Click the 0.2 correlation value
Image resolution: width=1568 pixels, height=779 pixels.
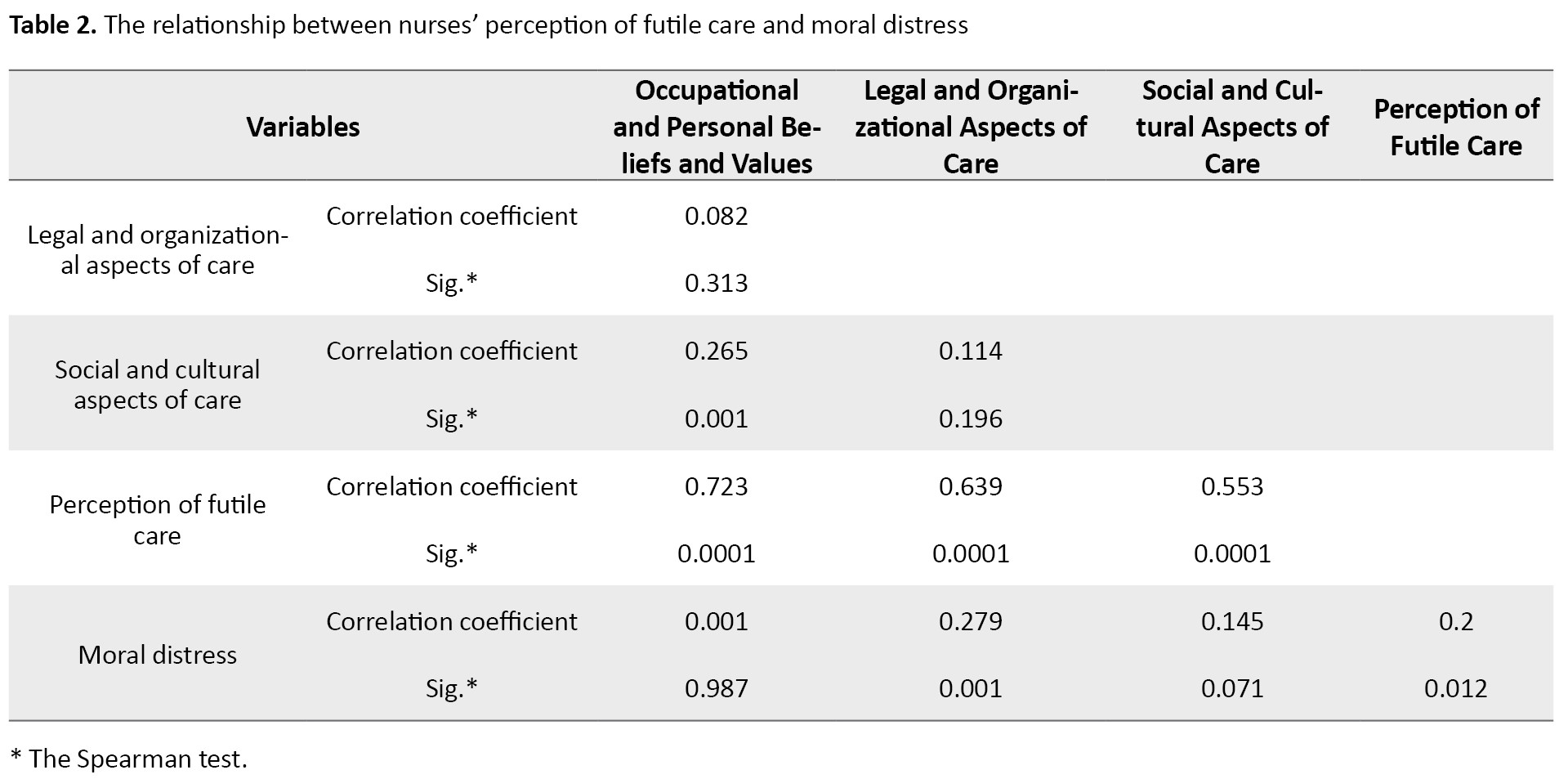(x=1455, y=621)
